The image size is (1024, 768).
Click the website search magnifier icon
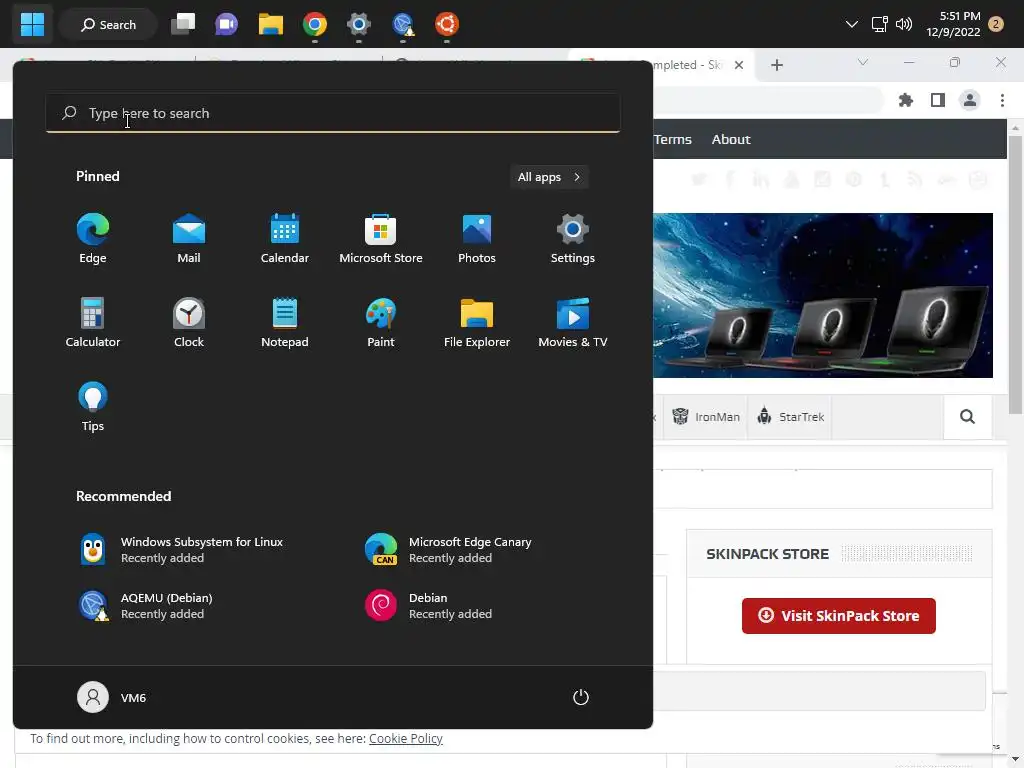point(967,417)
